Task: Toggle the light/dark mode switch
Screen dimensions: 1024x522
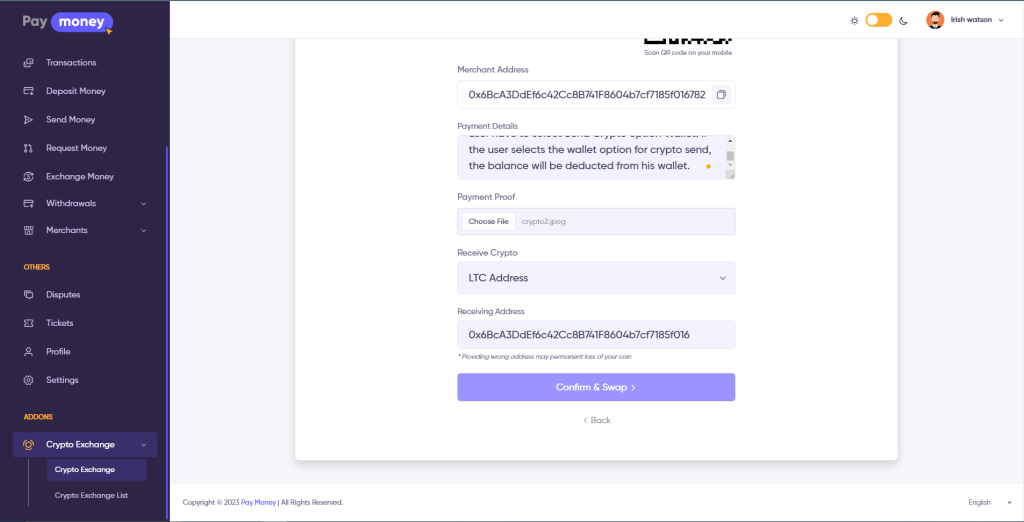Action: coord(878,20)
